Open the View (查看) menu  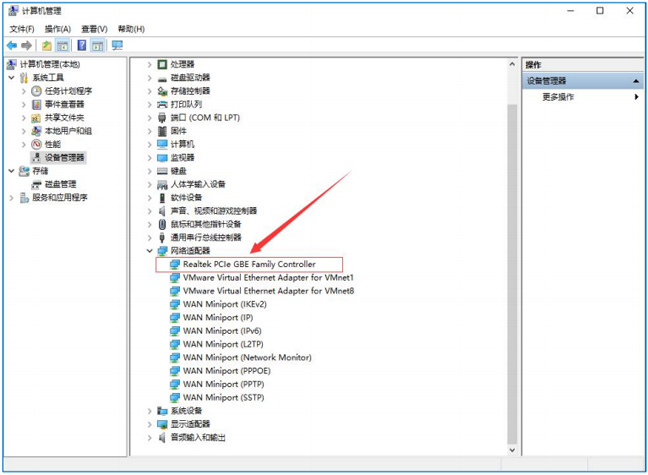94,29
